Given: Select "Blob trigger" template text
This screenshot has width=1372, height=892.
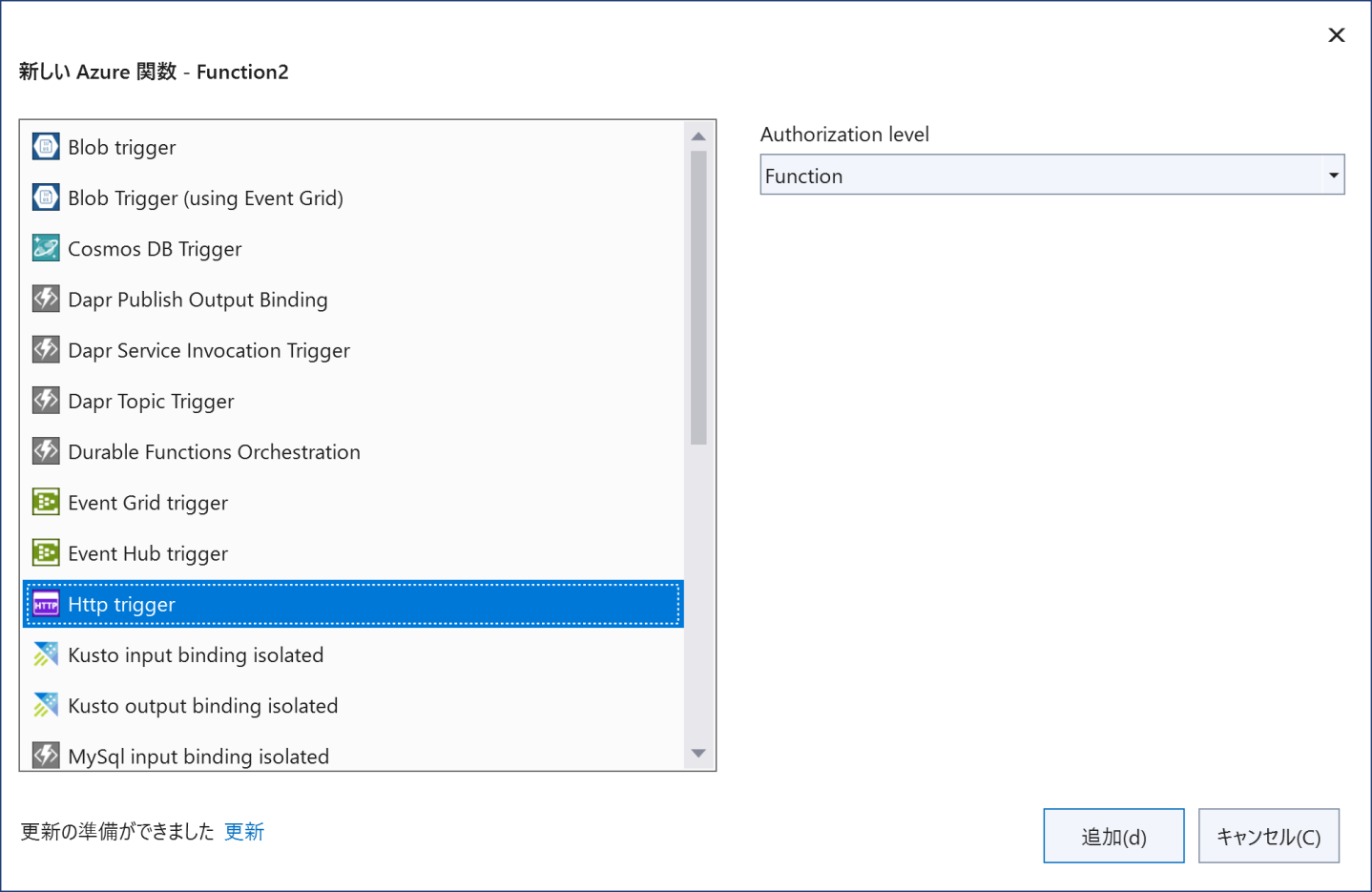Looking at the screenshot, I should pos(122,147).
